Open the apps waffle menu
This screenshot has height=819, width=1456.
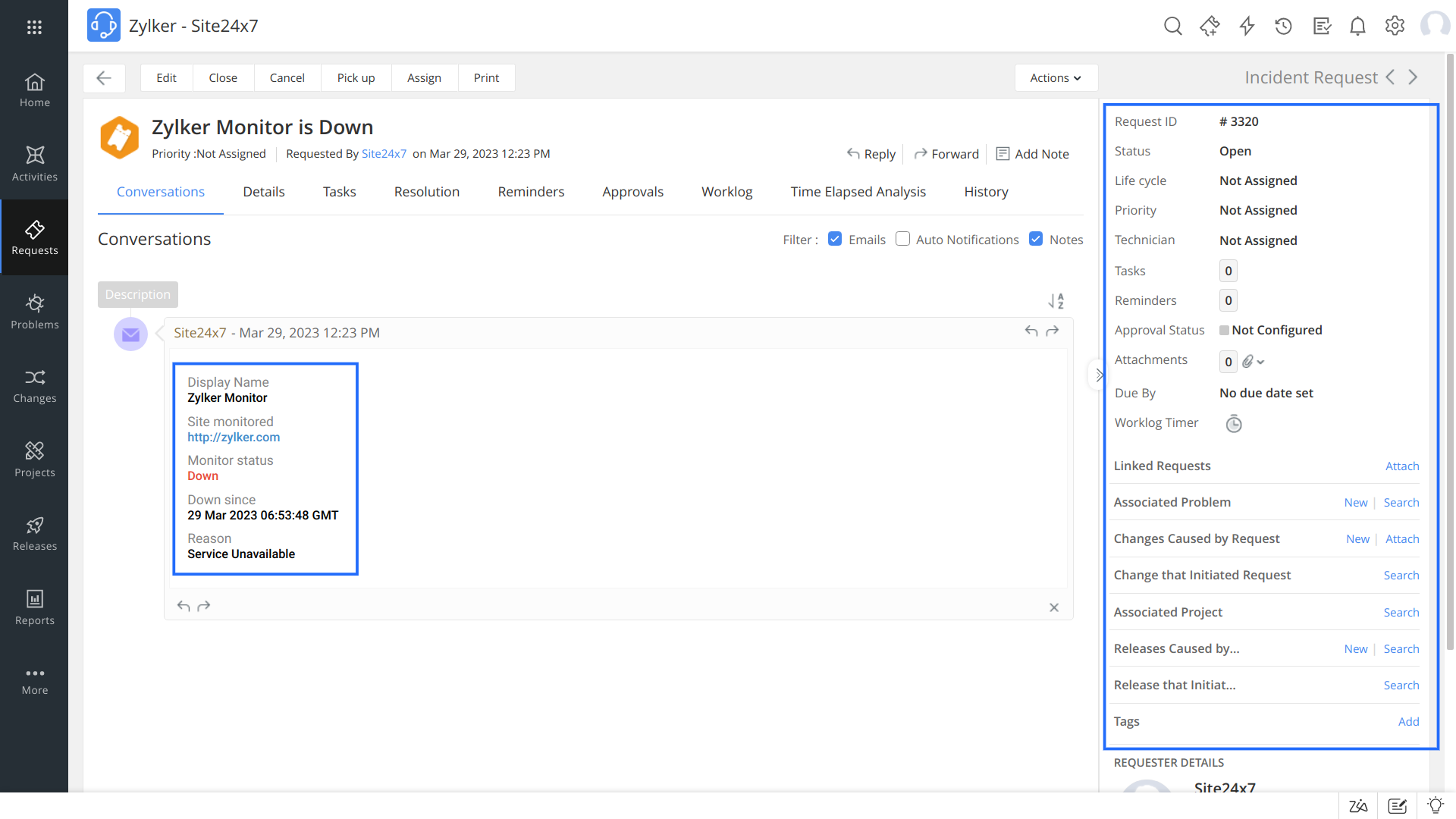coord(35,26)
